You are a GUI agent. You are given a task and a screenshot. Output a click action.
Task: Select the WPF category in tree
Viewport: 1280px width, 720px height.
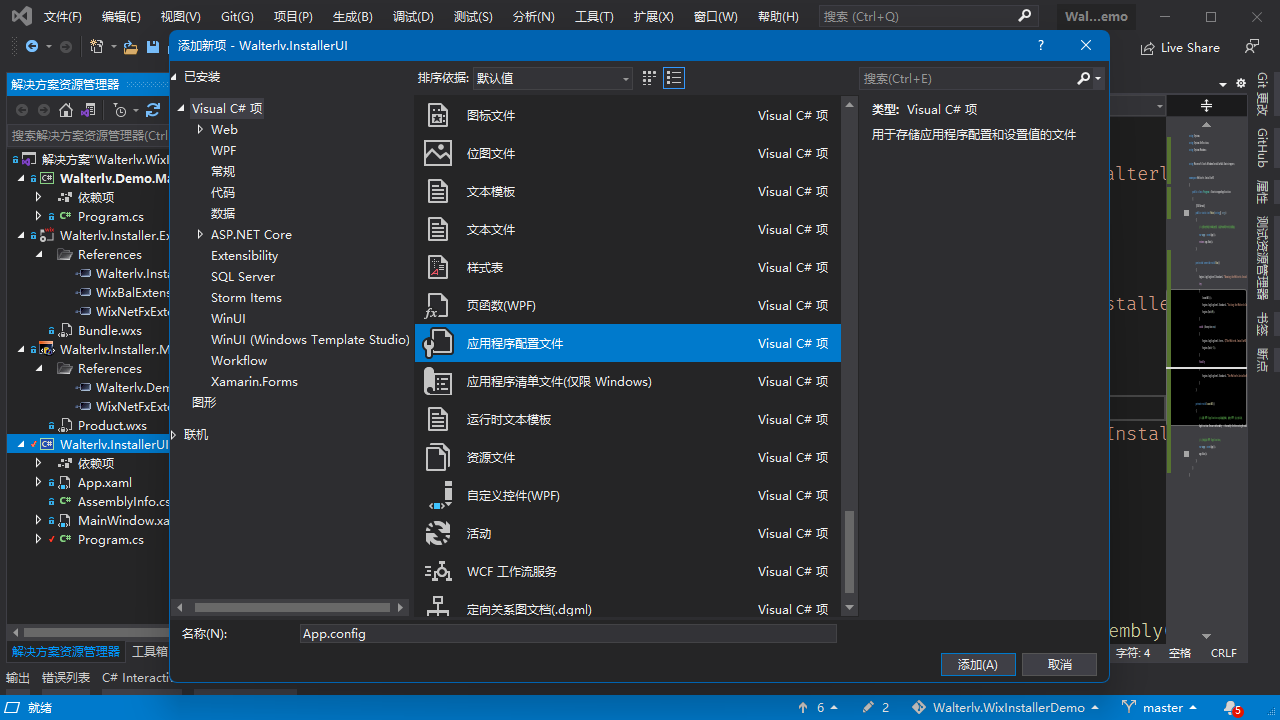[223, 150]
